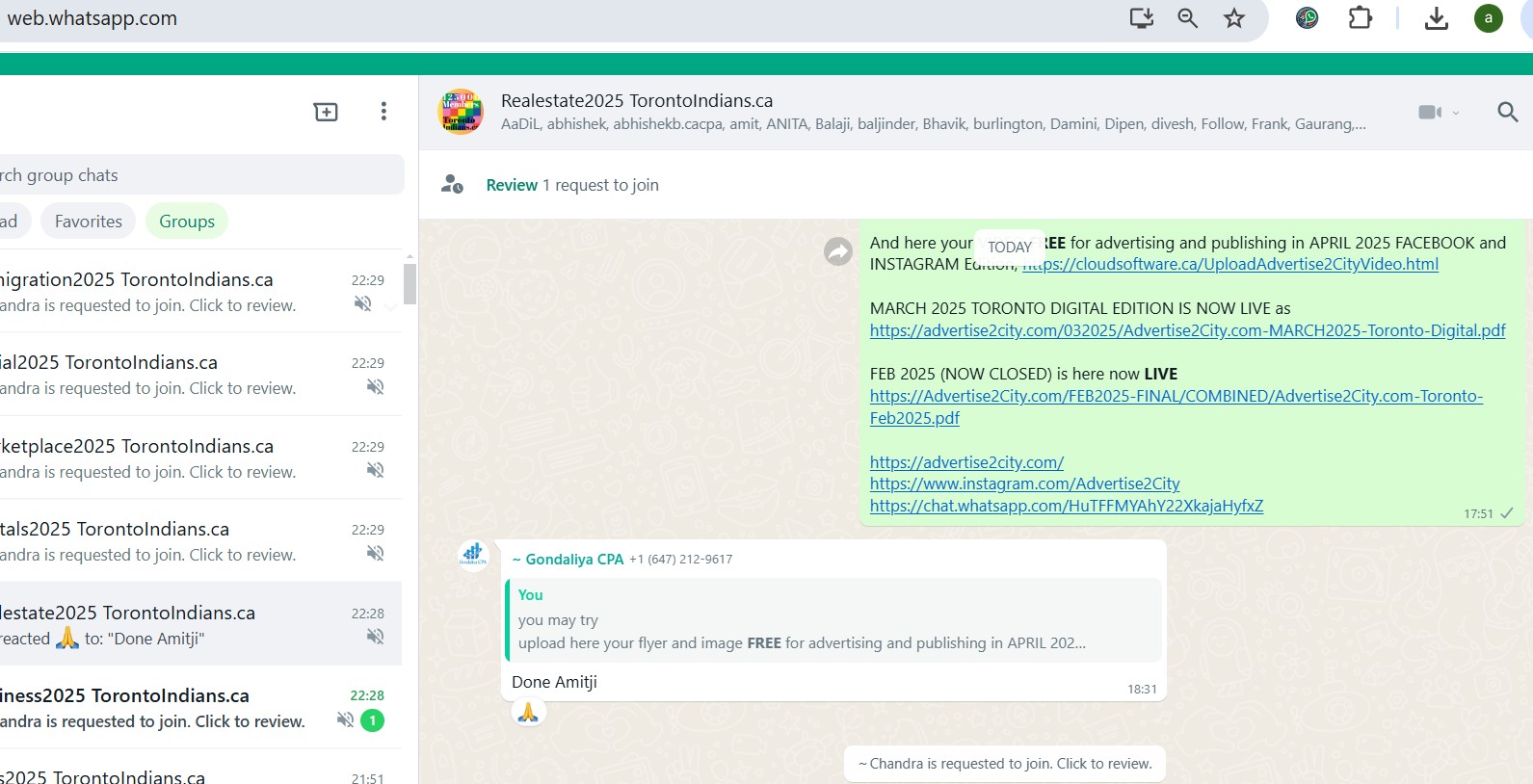This screenshot has height=784, width=1533.
Task: Open the advertise2city.com link
Action: 966,462
